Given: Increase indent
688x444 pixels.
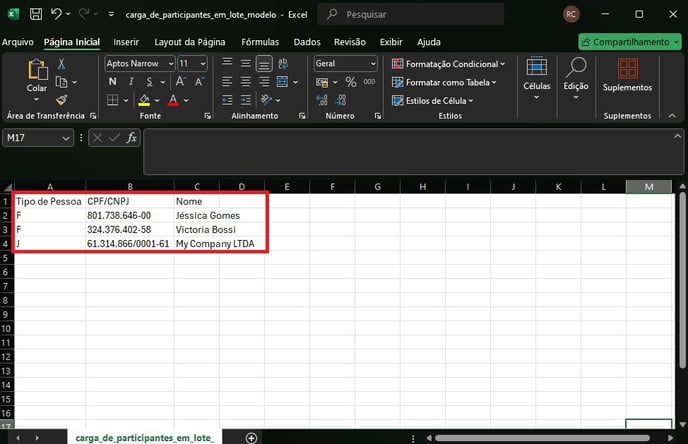Looking at the screenshot, I should tap(246, 100).
